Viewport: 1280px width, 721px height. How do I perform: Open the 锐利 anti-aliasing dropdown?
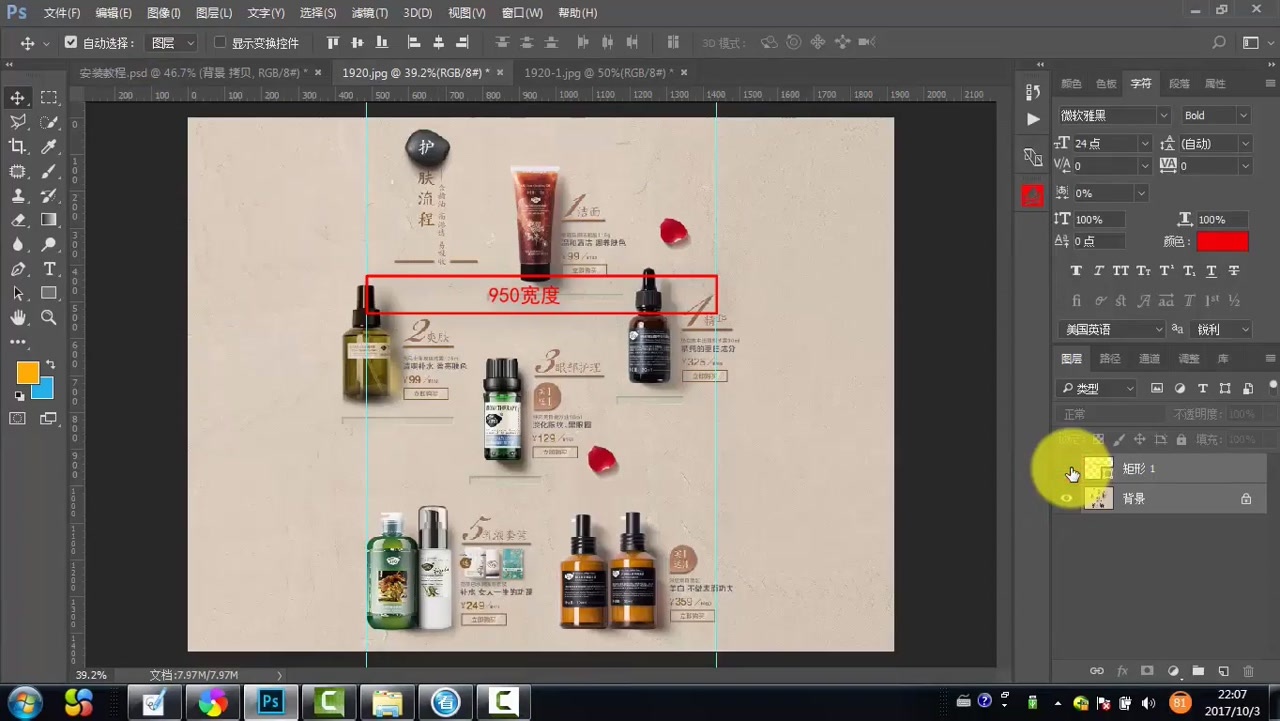pos(1222,329)
